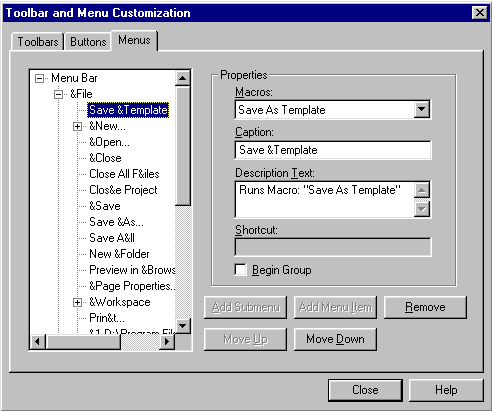Collapse the &File tree node

(58, 95)
